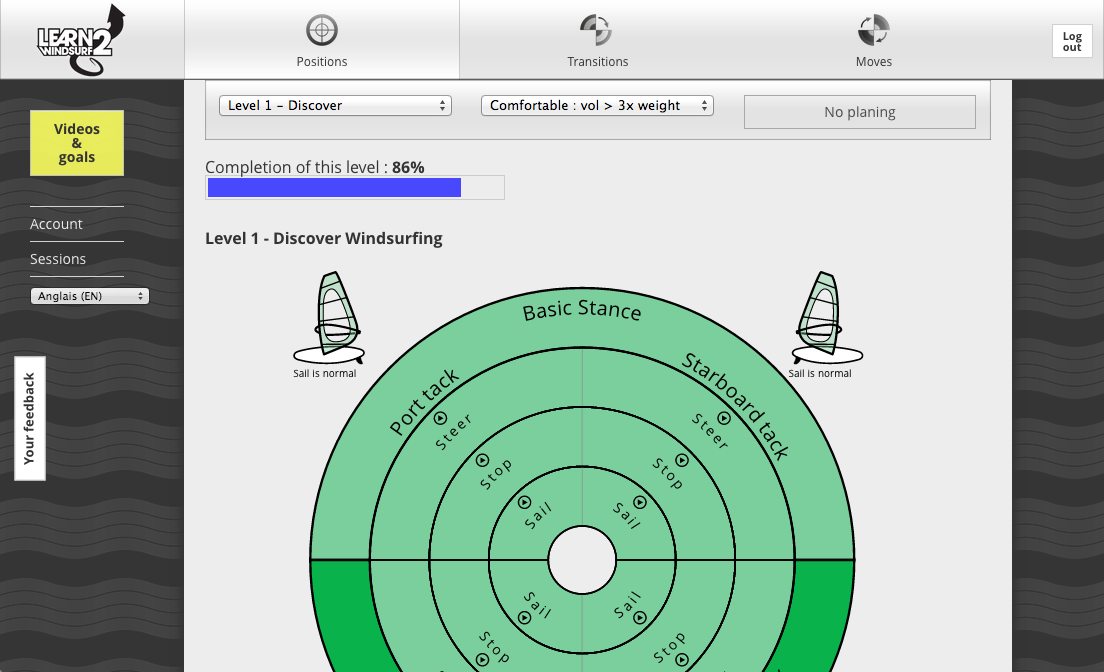Go to the Account page

tap(56, 224)
